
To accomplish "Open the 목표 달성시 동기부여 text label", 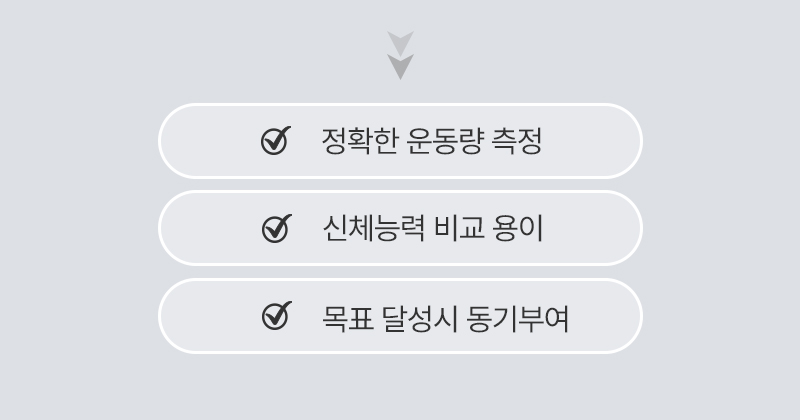I will [445, 317].
